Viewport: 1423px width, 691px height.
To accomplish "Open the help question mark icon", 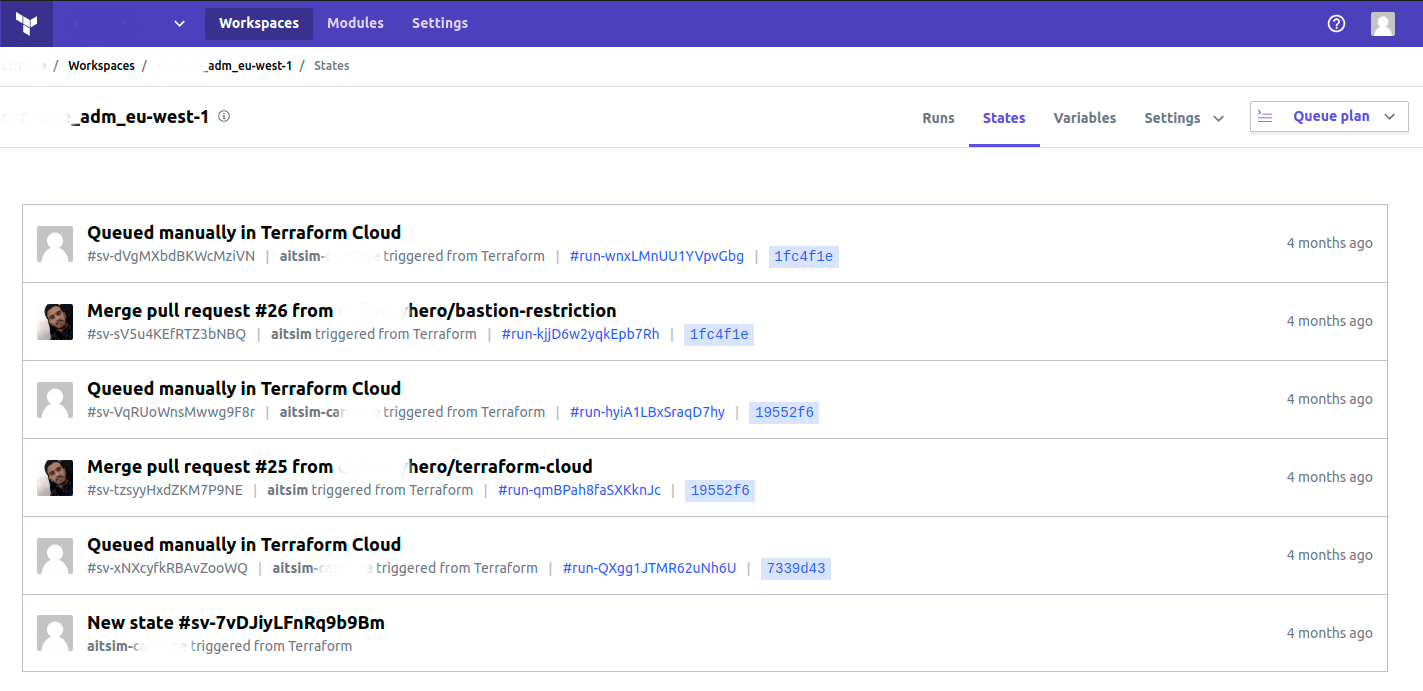I will point(1336,24).
